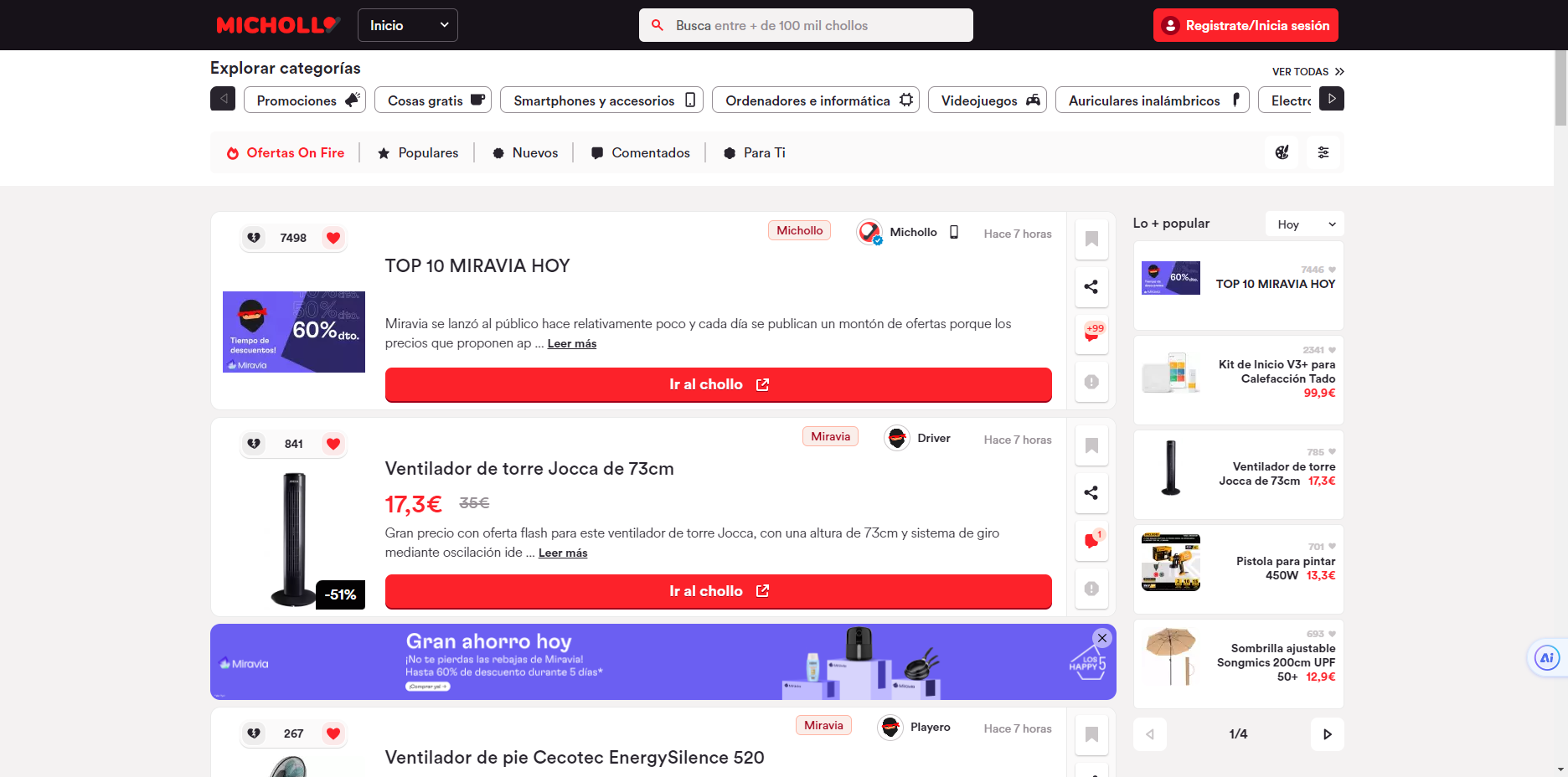Bookmark the Jocca tower fan deal
1568x777 pixels.
(1091, 445)
